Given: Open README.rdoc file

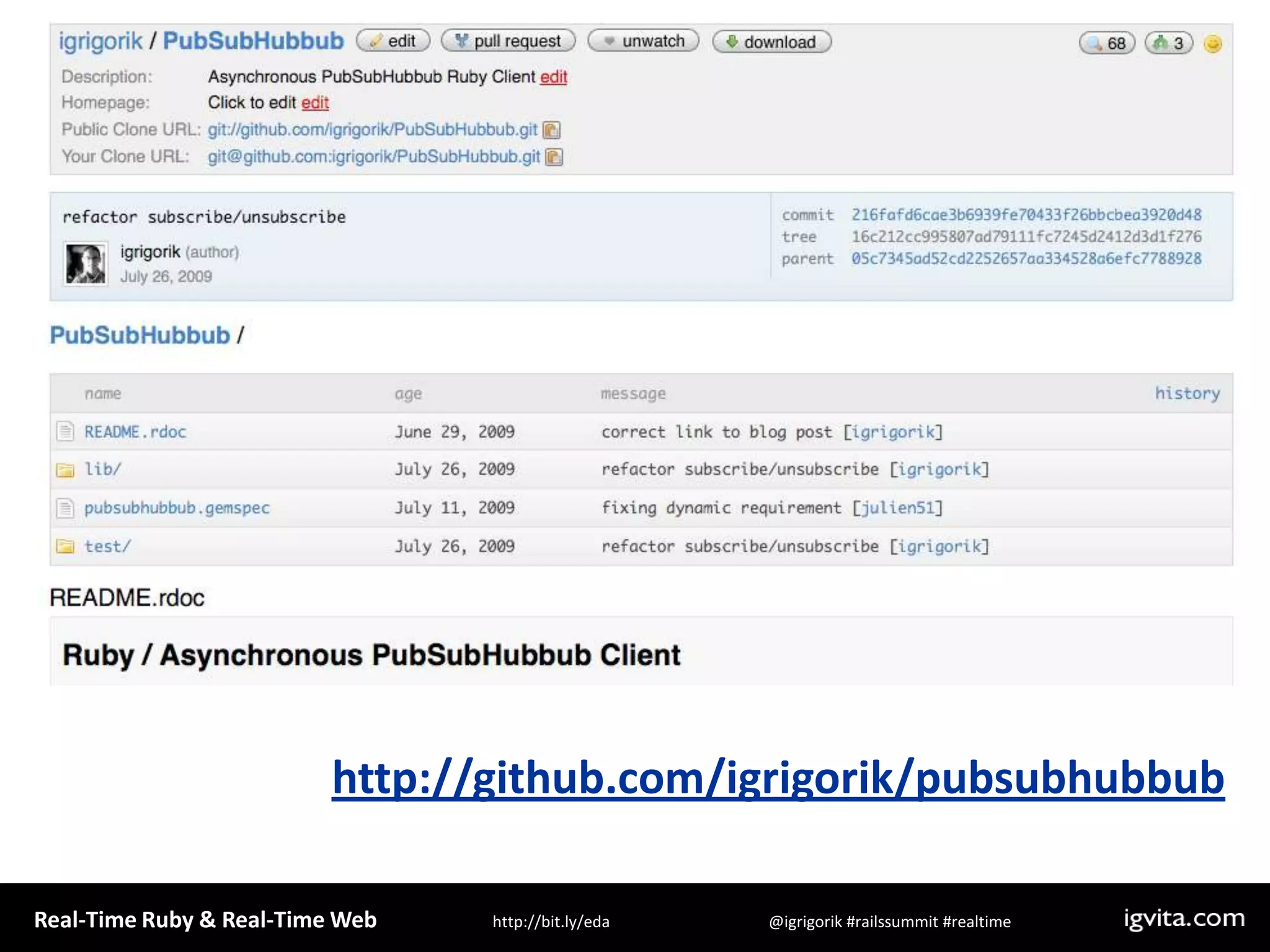Looking at the screenshot, I should [x=135, y=432].
